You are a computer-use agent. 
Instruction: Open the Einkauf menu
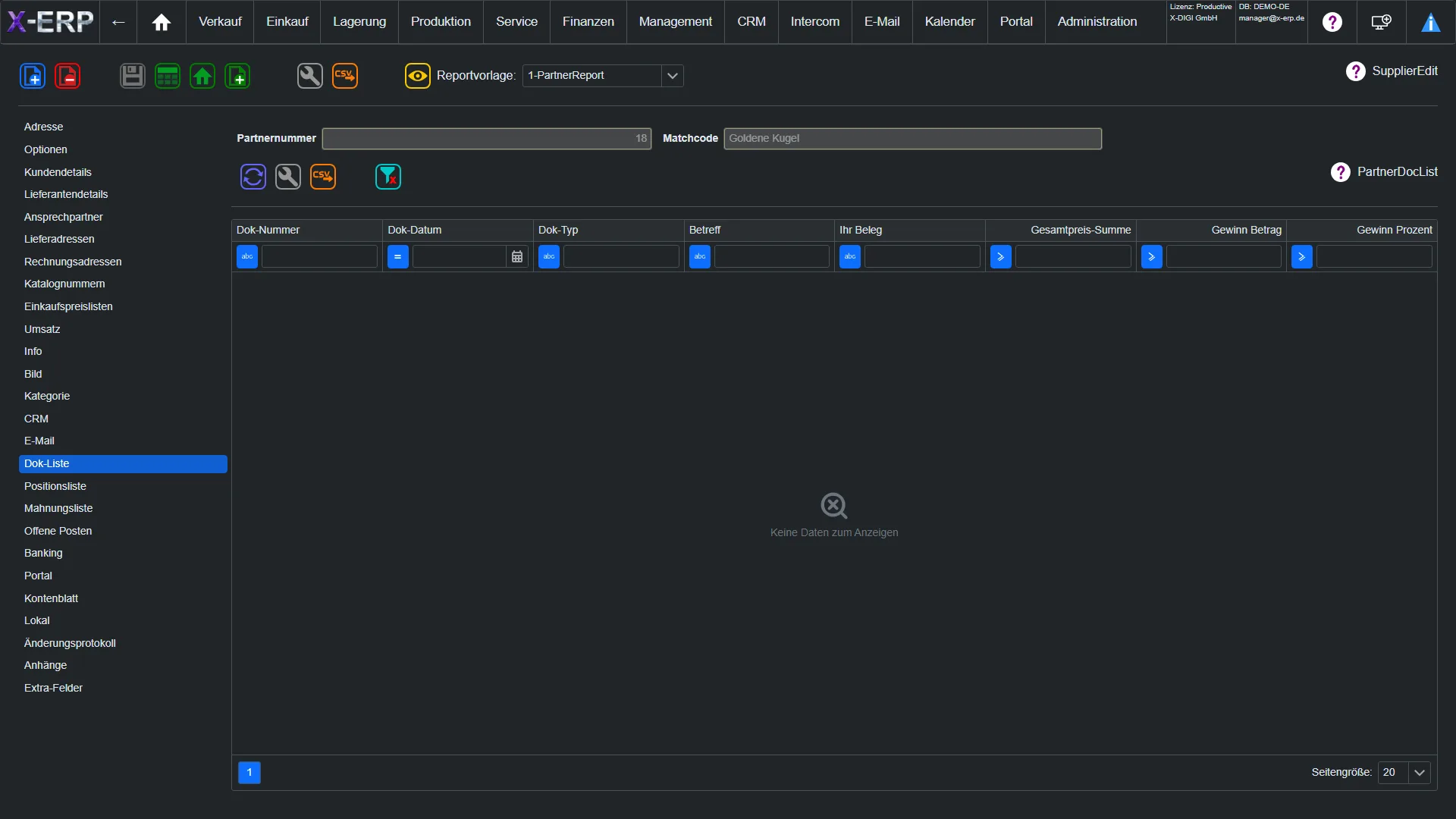(x=287, y=22)
